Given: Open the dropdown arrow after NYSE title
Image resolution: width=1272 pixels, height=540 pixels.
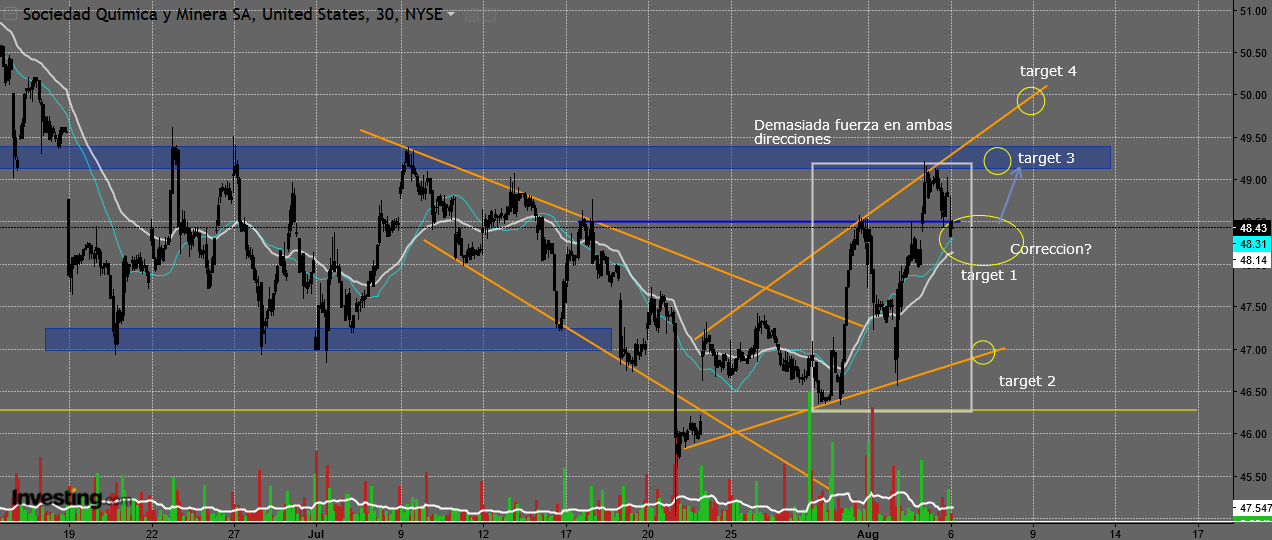Looking at the screenshot, I should tap(451, 15).
